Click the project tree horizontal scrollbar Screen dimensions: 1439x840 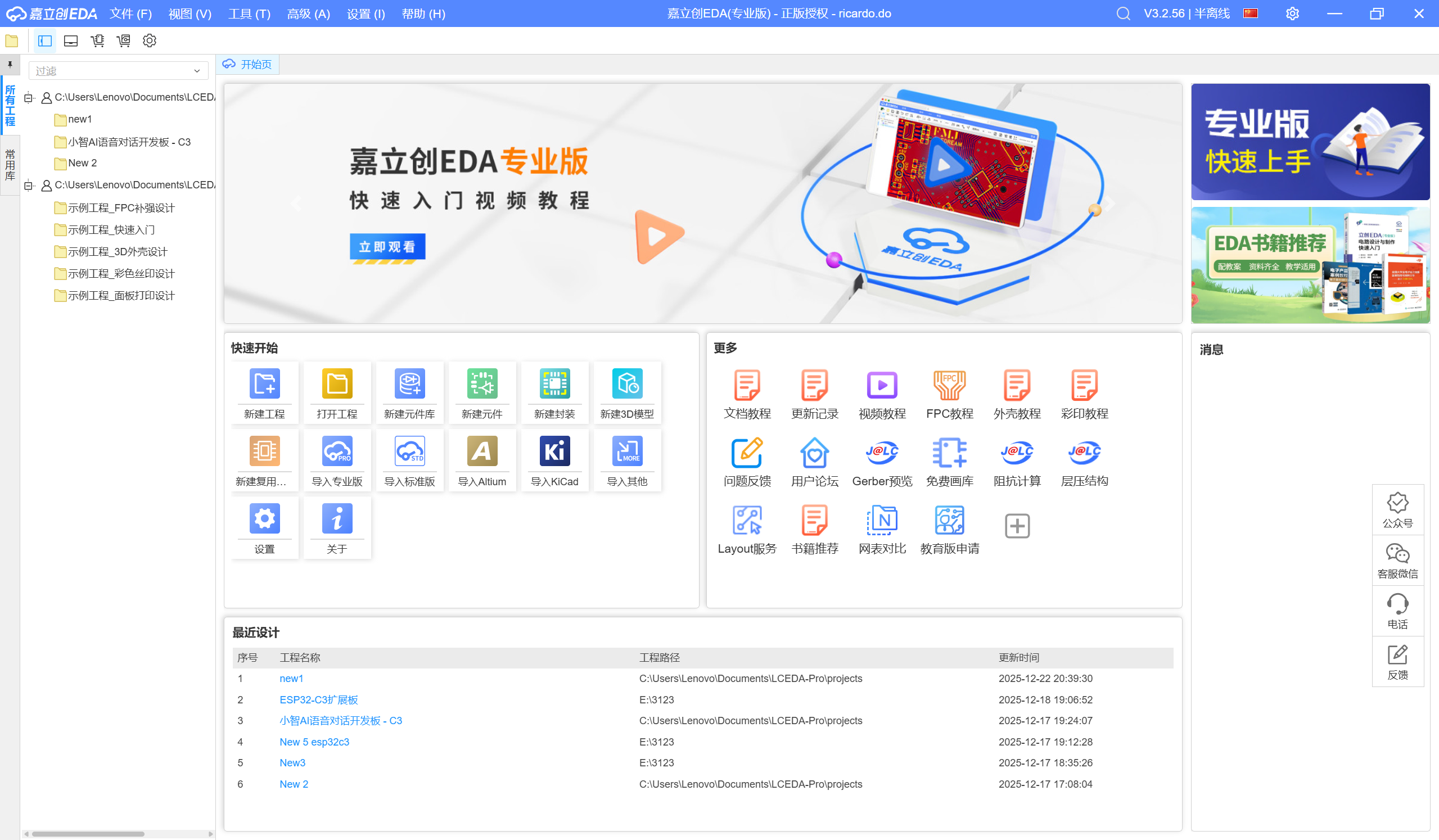(x=88, y=834)
